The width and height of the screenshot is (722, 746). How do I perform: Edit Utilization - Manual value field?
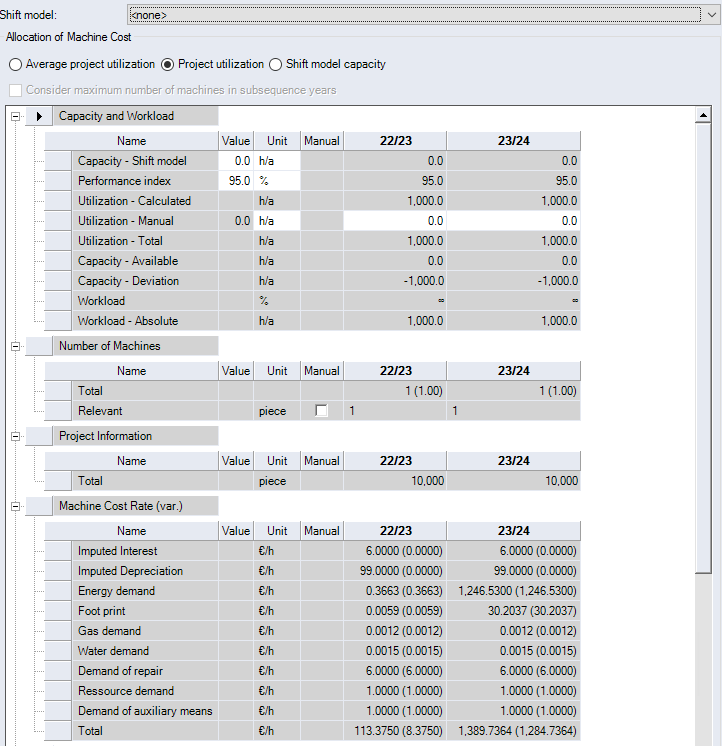(x=236, y=221)
